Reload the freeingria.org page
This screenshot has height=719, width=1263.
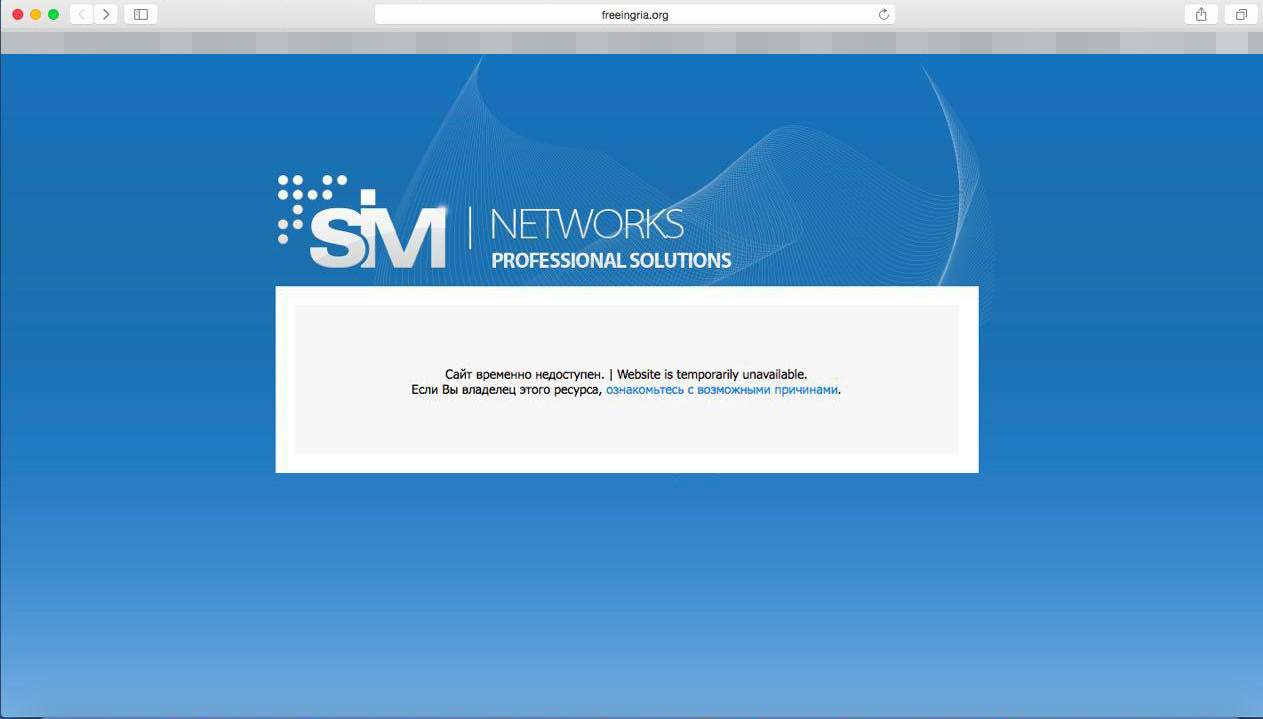coord(883,14)
